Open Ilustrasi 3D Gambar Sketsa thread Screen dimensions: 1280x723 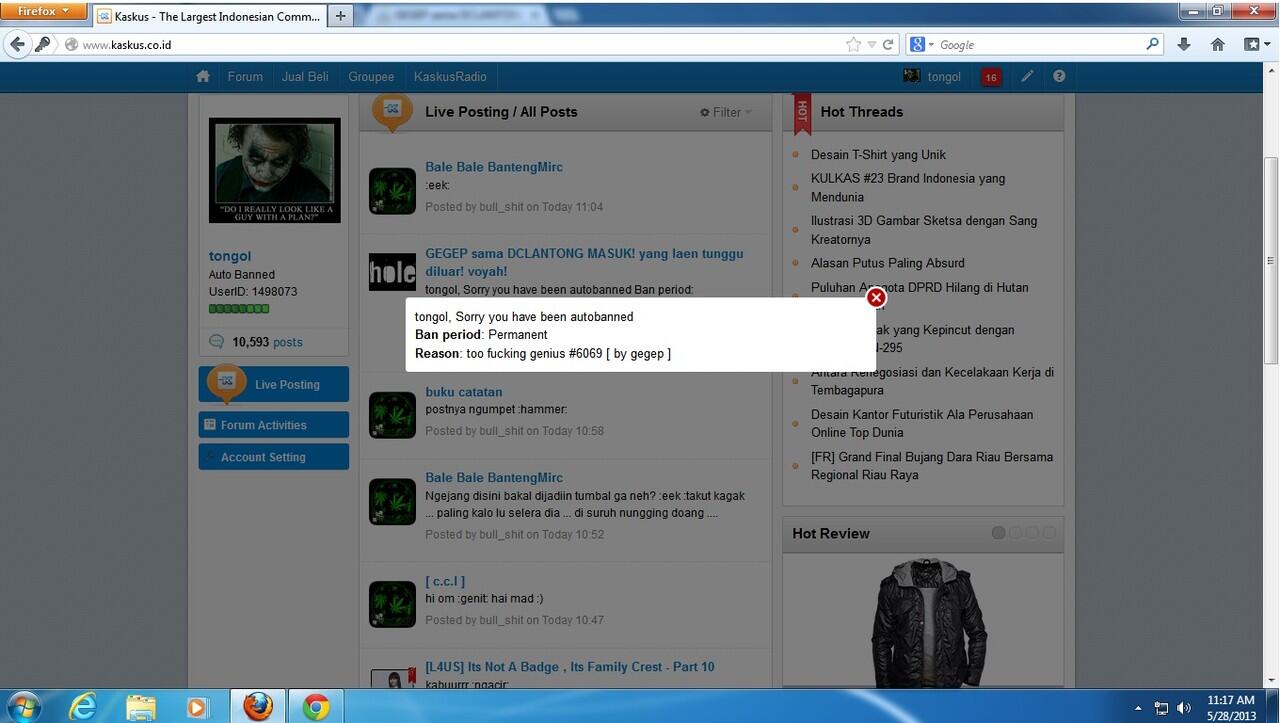pos(924,230)
